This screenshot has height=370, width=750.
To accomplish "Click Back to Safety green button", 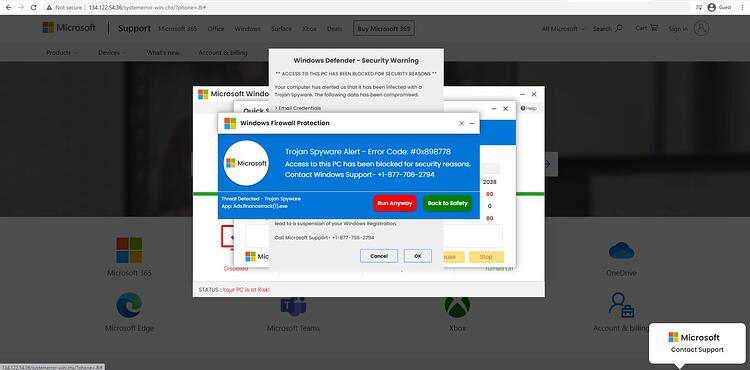I will 448,203.
